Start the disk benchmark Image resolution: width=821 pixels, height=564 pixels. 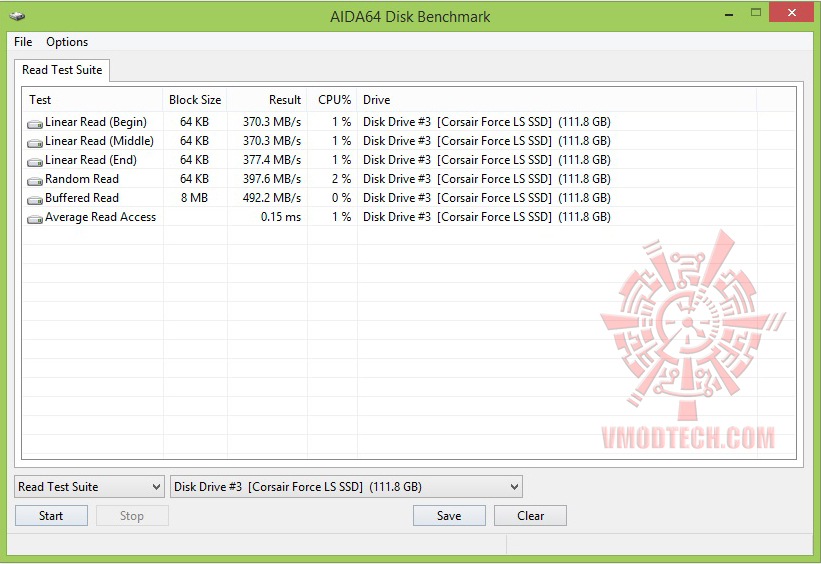(51, 516)
